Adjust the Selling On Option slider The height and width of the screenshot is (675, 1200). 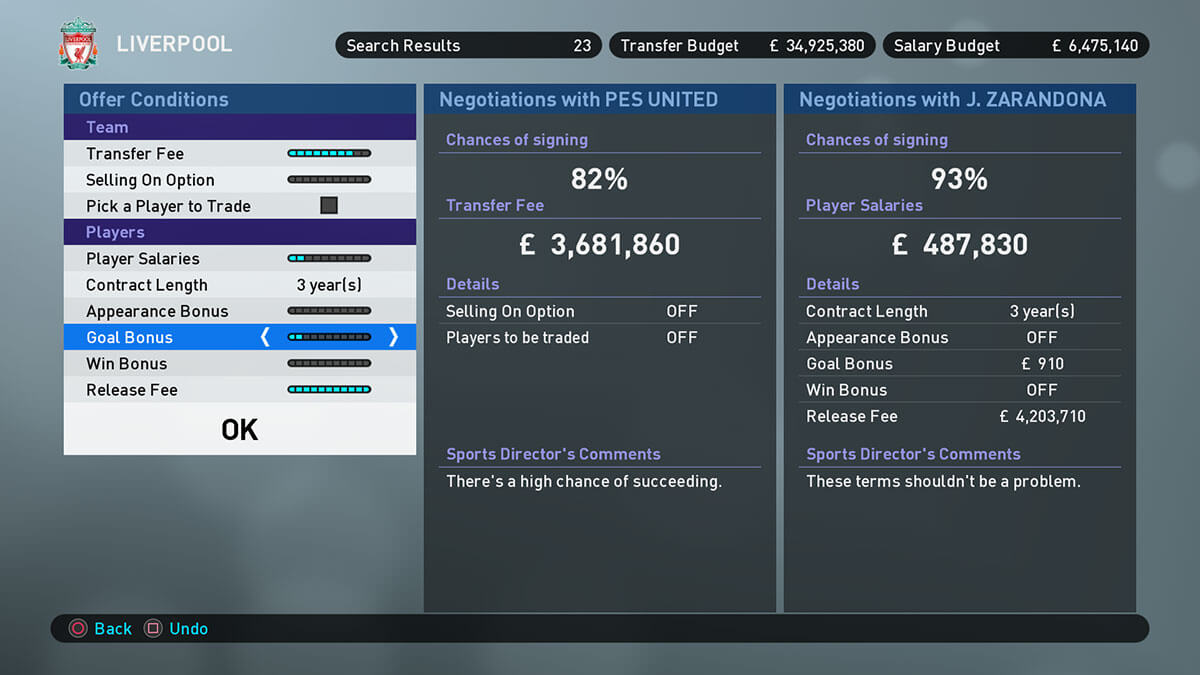tap(329, 180)
